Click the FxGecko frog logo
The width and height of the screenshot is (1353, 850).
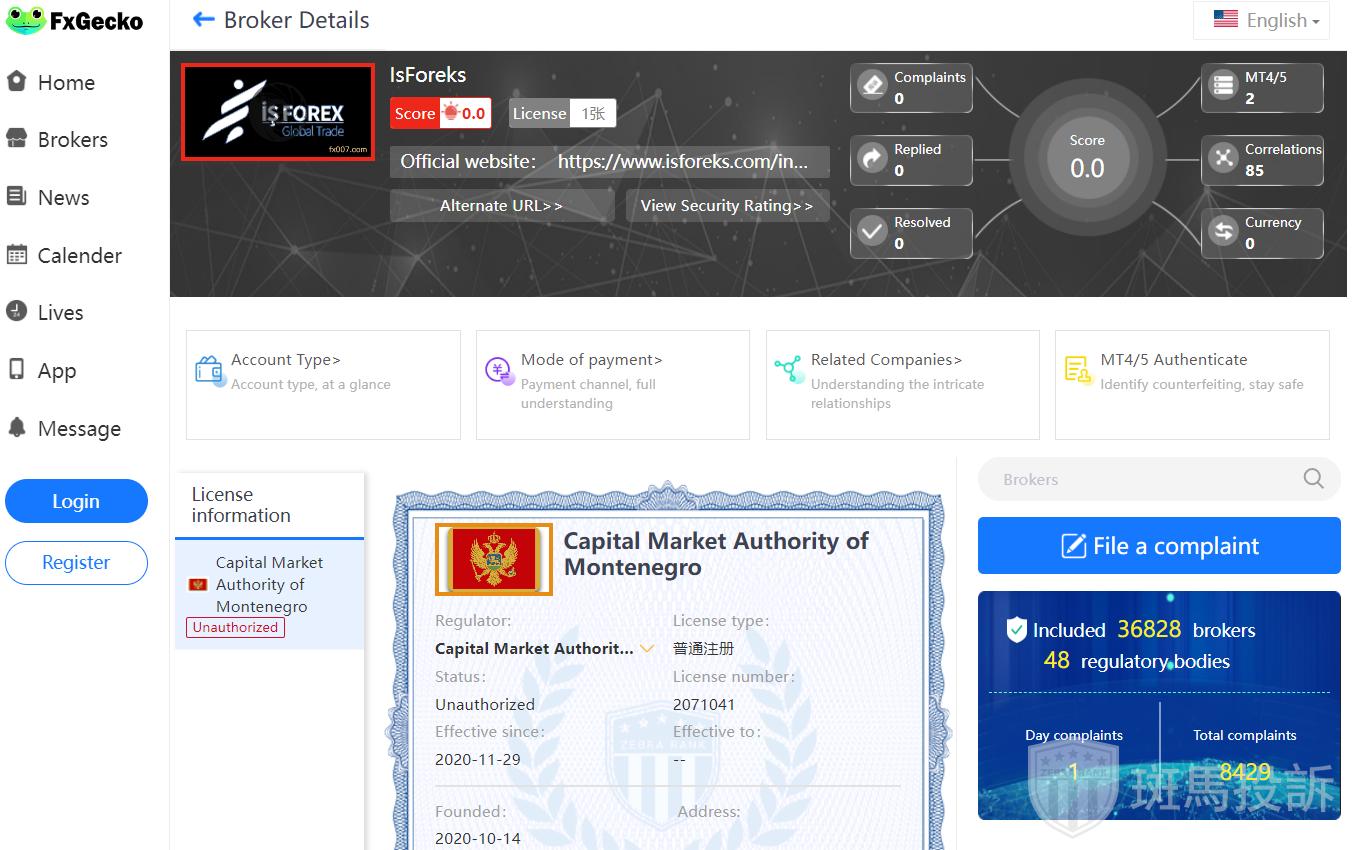25,20
